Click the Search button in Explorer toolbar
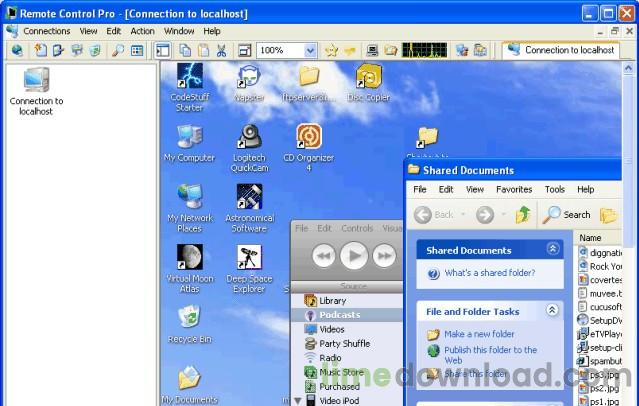639x406 pixels. pyautogui.click(x=567, y=214)
